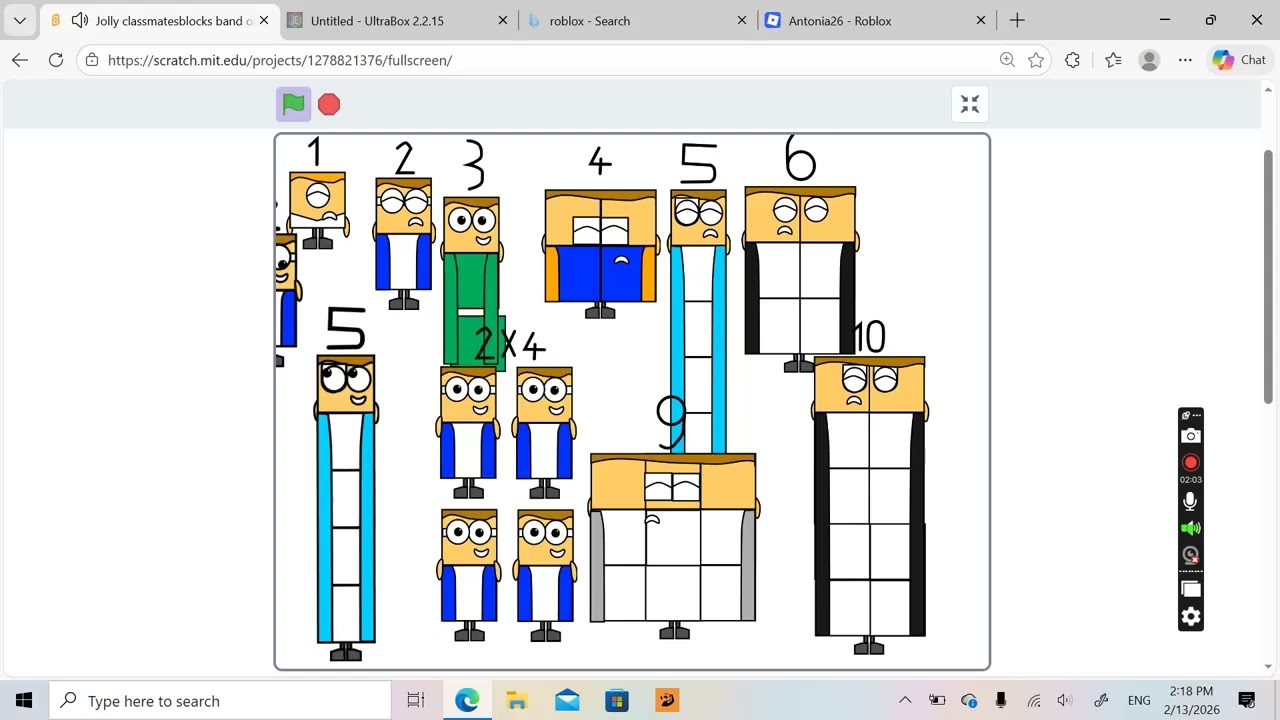
Task: Switch to Jolly classmatesblocks band tab
Action: [x=160, y=20]
